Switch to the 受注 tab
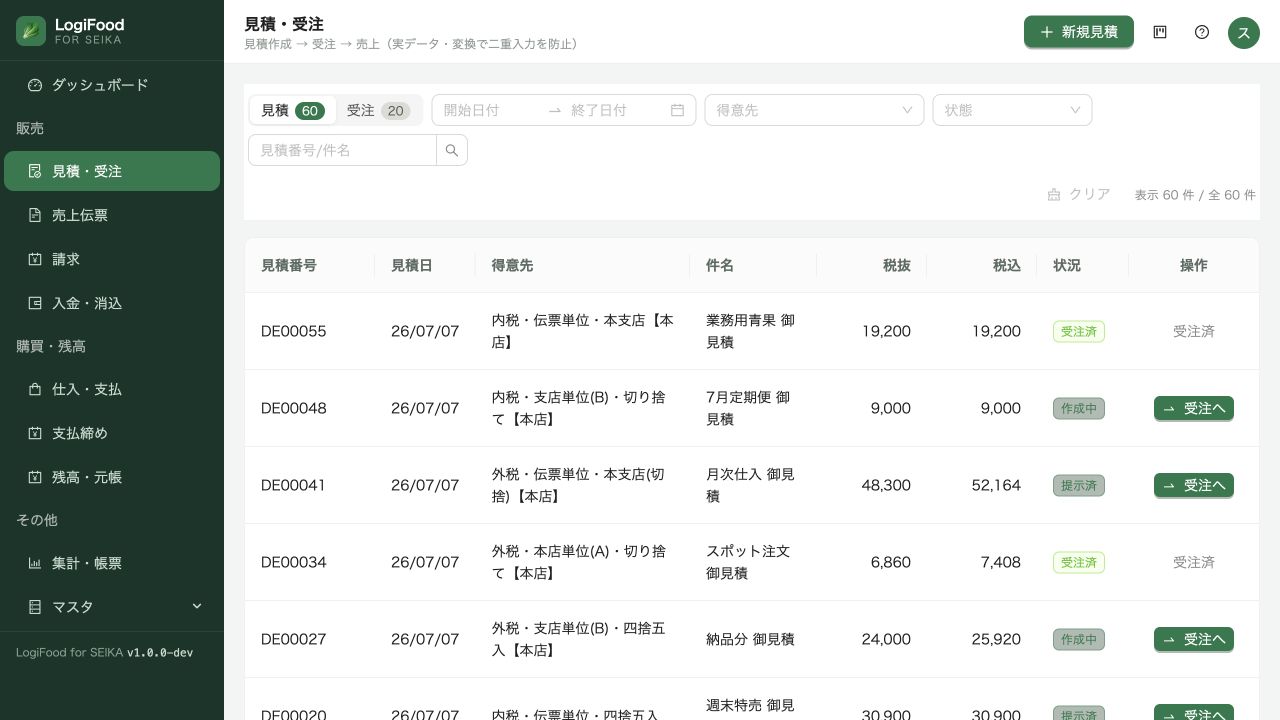The height and width of the screenshot is (720, 1280). tap(378, 110)
